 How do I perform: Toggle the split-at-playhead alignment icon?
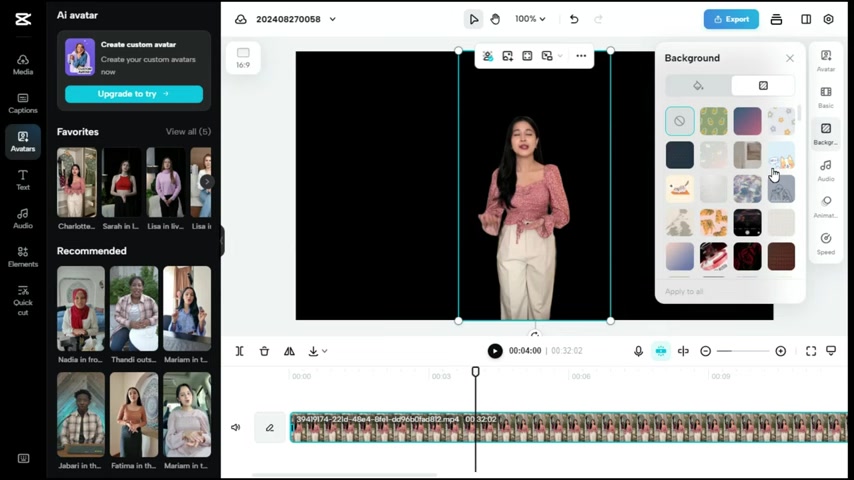[x=683, y=351]
